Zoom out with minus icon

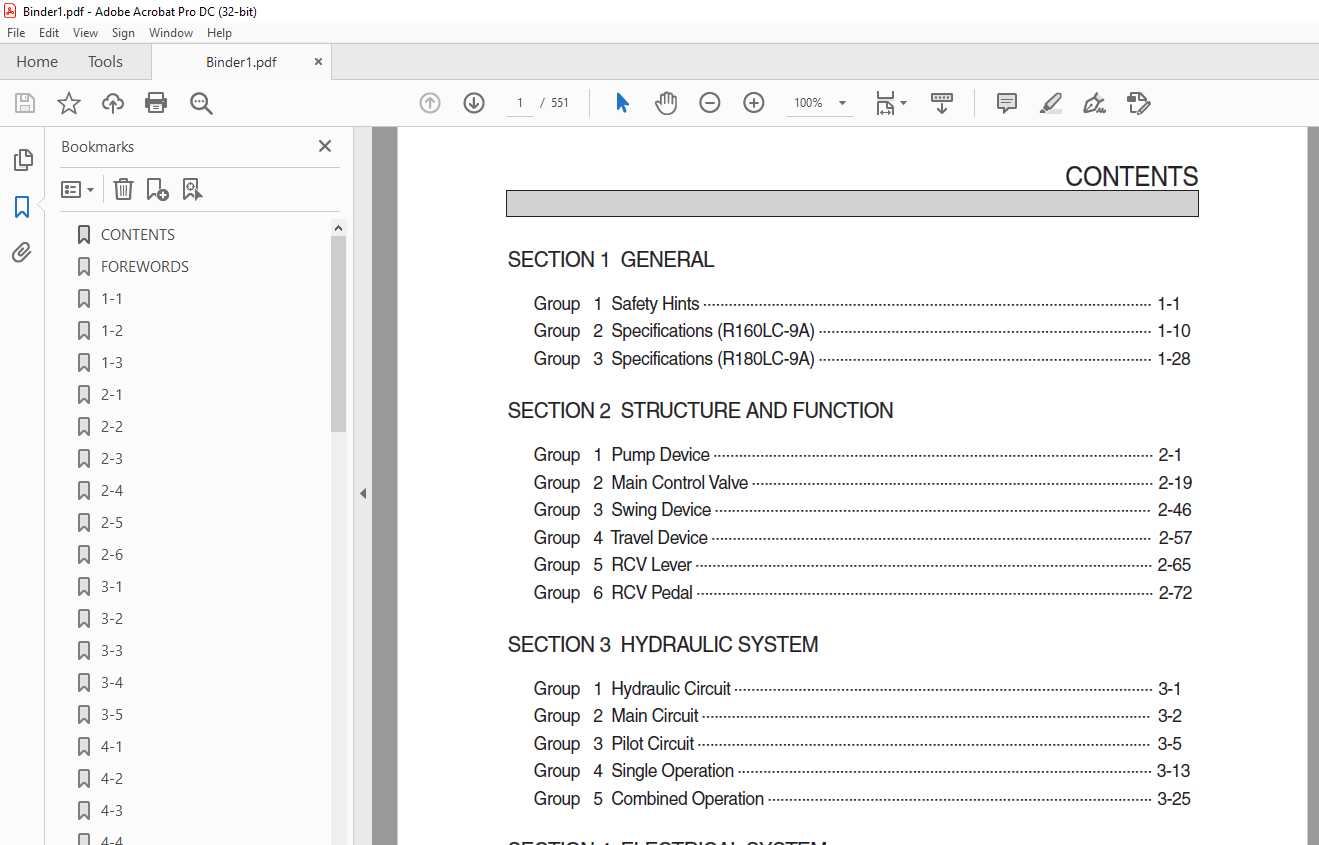(x=710, y=103)
